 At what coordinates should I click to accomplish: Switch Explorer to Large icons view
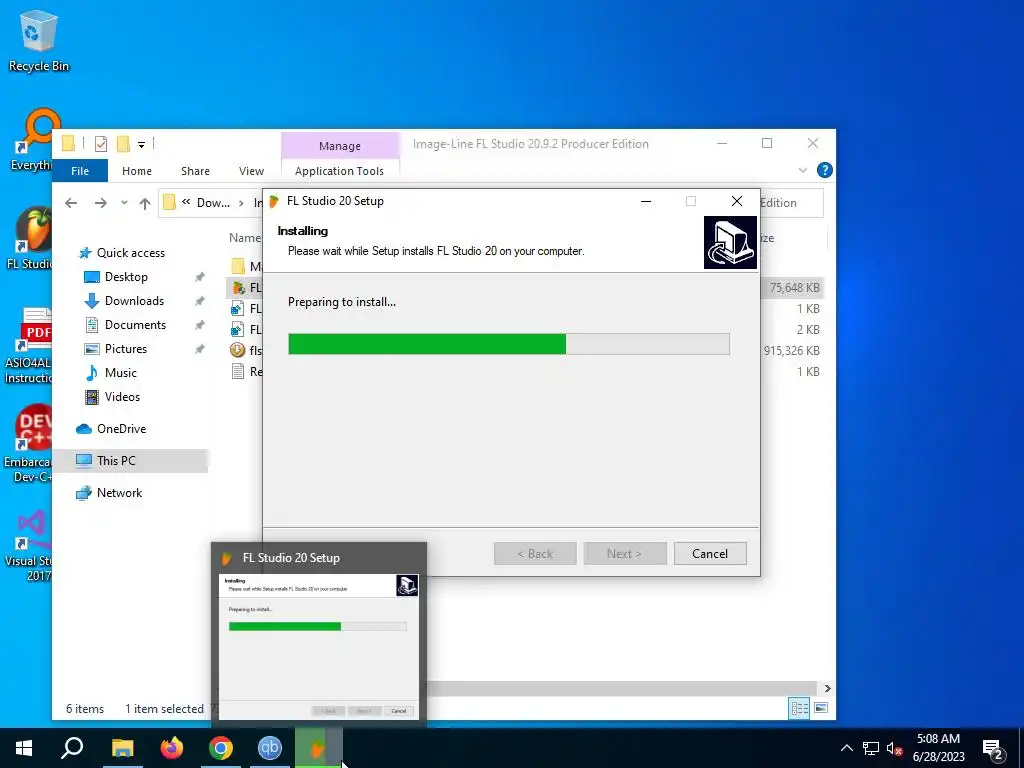pyautogui.click(x=821, y=708)
